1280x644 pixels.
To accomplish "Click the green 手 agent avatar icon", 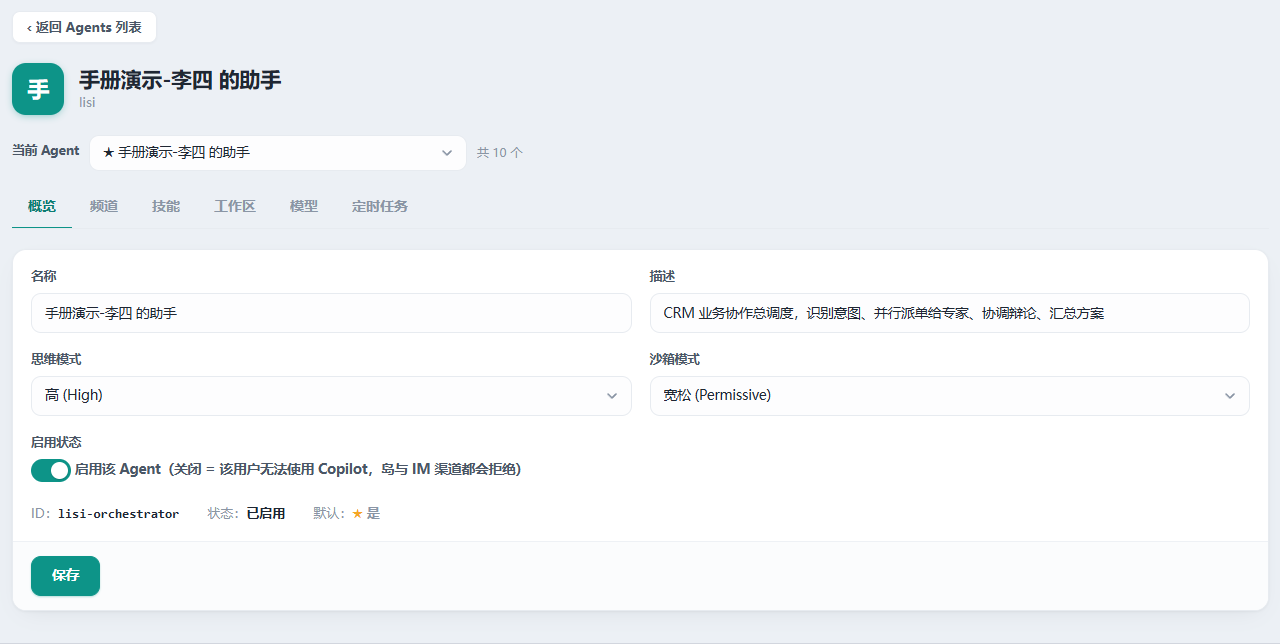I will click(x=38, y=89).
